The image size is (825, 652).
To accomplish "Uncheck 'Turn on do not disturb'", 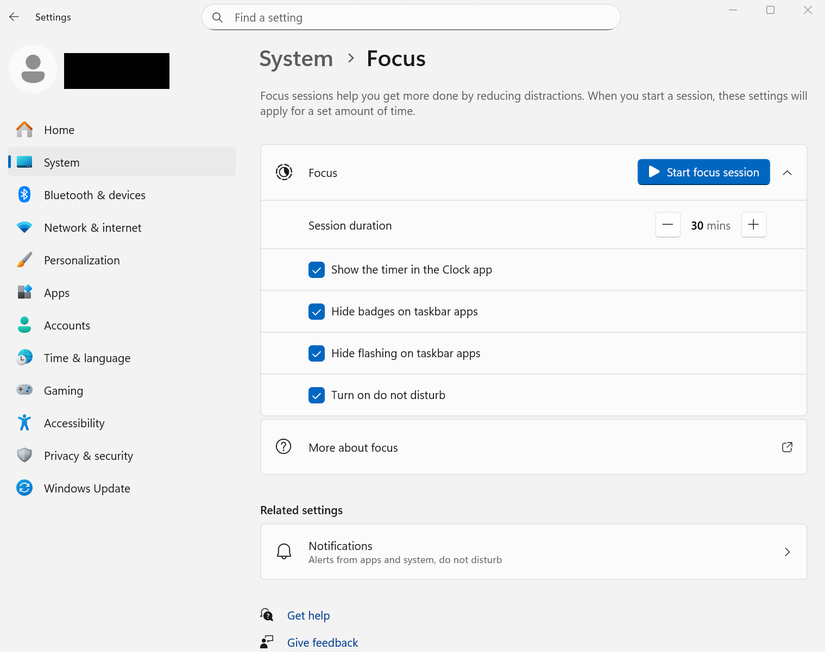I will [316, 395].
